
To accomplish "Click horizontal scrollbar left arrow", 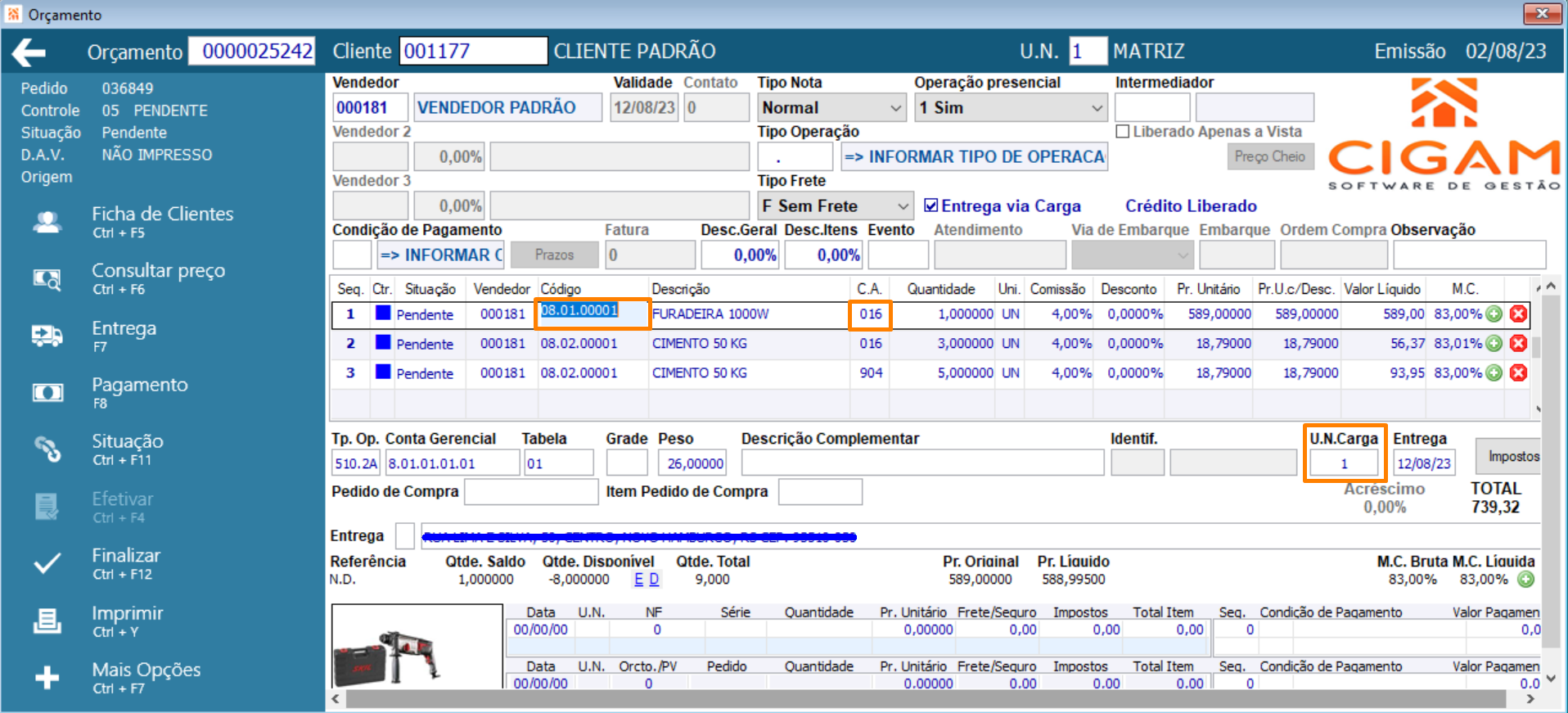I will (x=336, y=699).
